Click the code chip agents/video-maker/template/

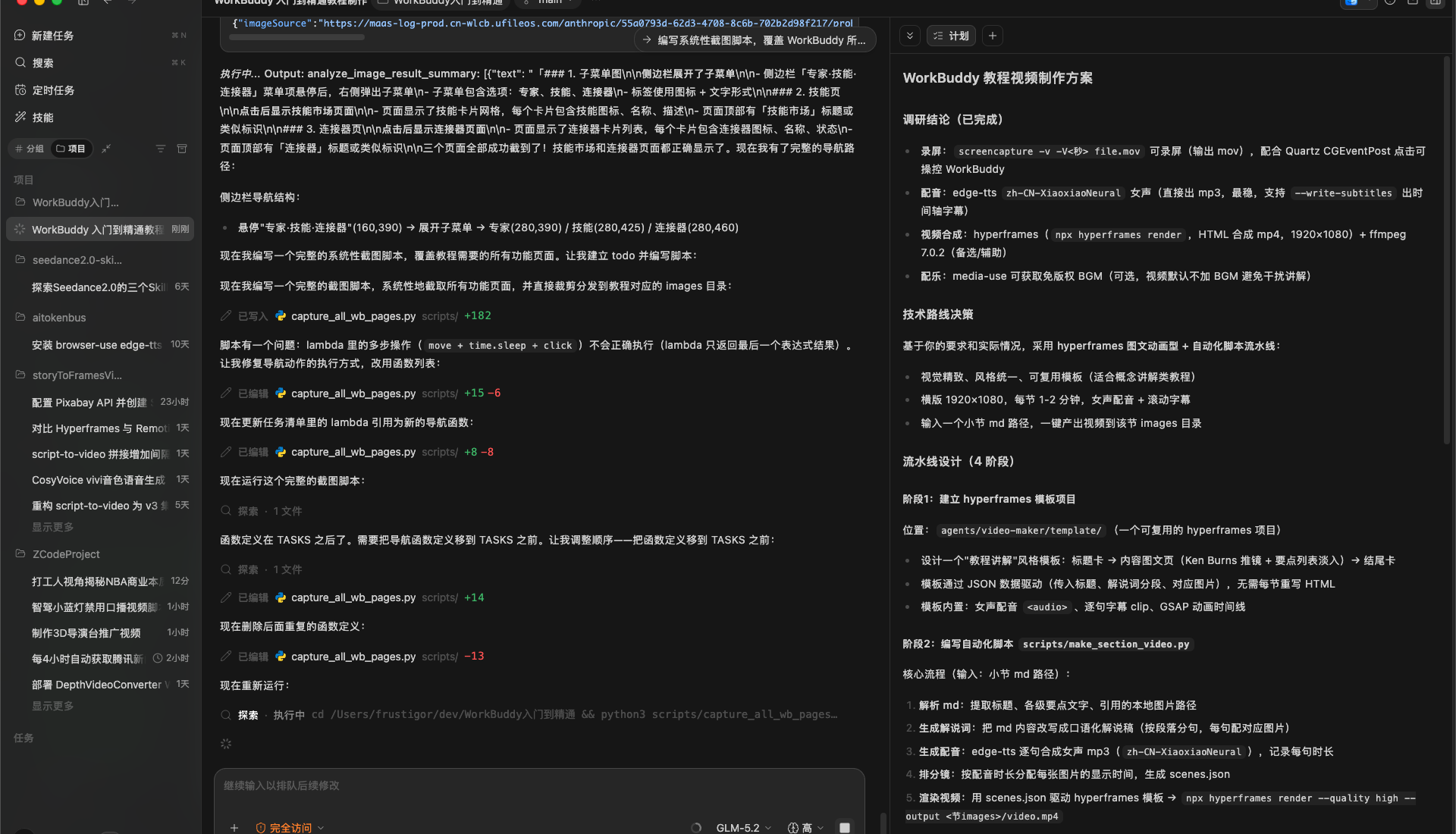click(1021, 531)
